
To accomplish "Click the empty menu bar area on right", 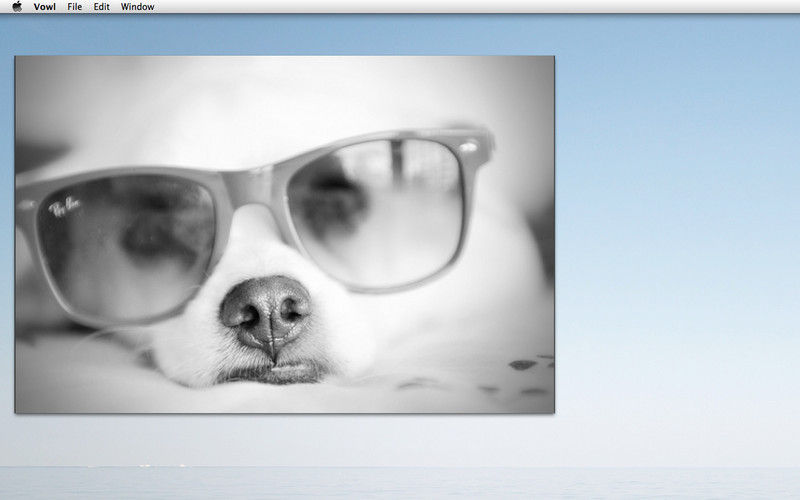I will (500, 6).
